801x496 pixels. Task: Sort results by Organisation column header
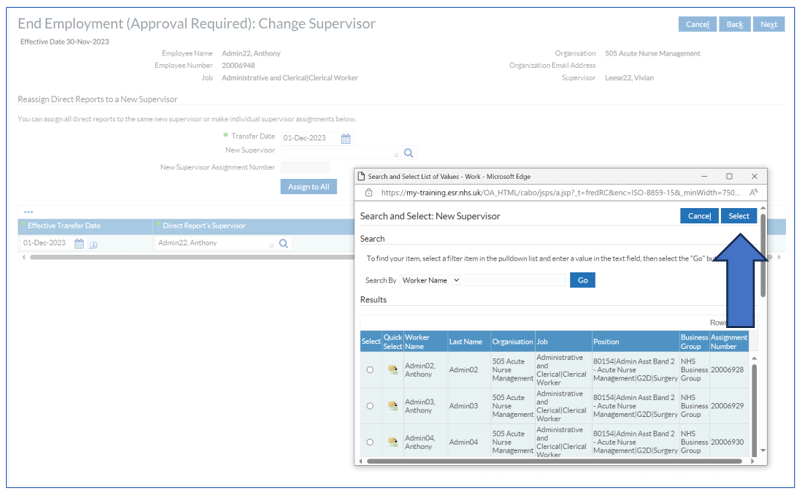coord(512,341)
